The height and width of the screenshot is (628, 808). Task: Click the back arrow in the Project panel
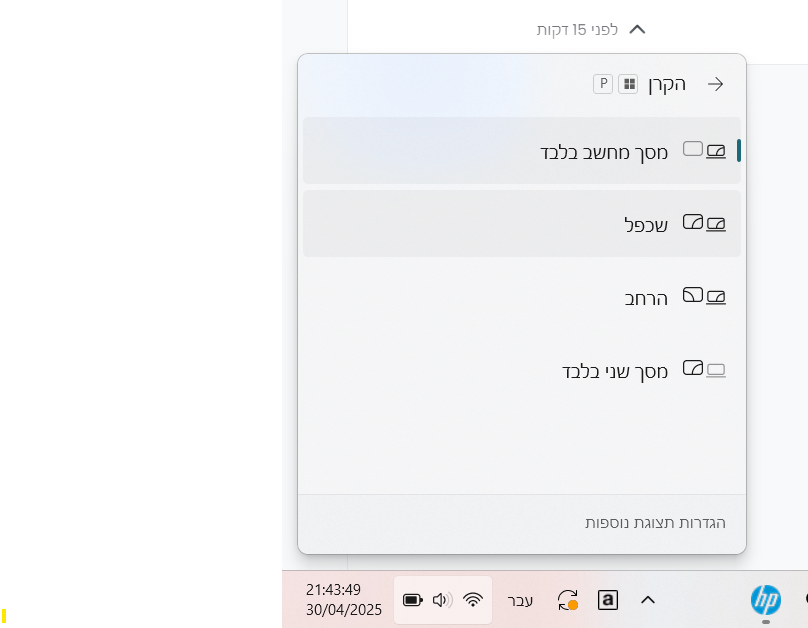pyautogui.click(x=715, y=85)
